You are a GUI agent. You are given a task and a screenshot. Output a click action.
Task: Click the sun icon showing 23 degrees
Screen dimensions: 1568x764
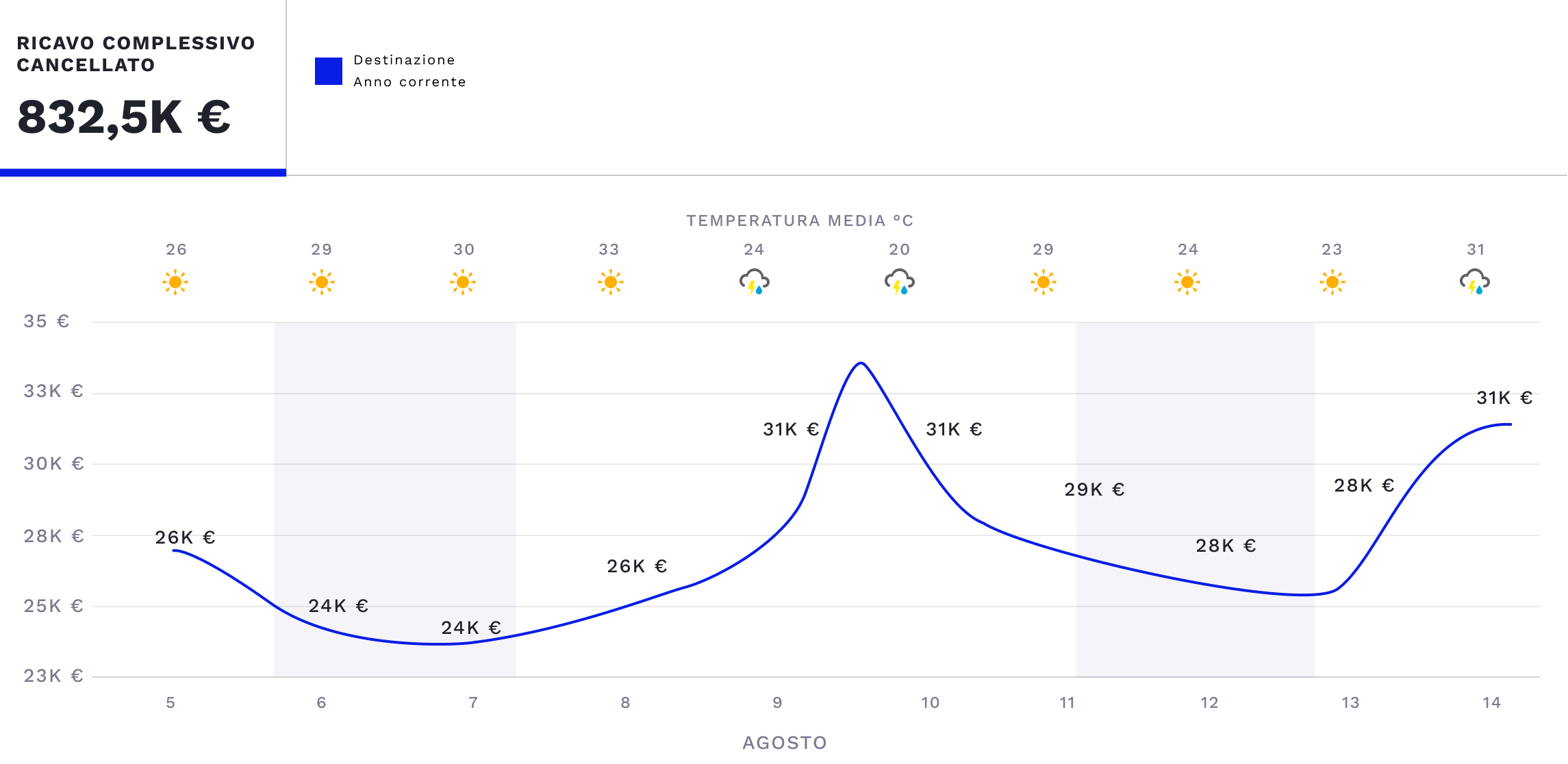tap(1332, 282)
